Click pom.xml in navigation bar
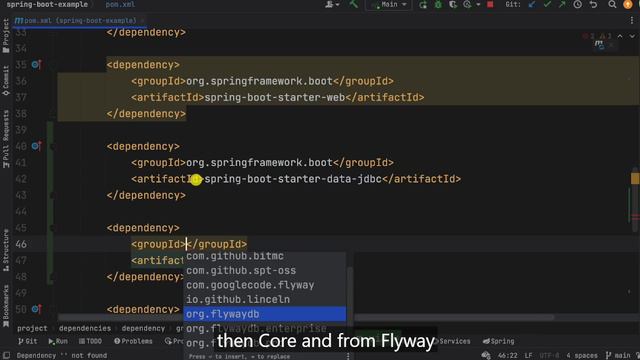Screen dimensions: 640x360 (x=120, y=4)
